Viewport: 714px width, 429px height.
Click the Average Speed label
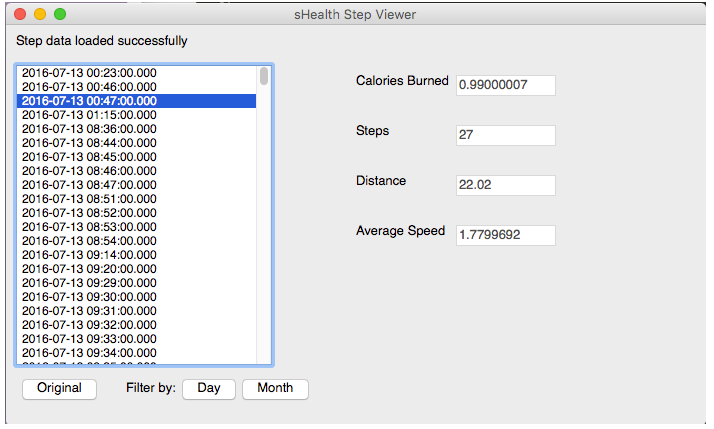[x=400, y=231]
